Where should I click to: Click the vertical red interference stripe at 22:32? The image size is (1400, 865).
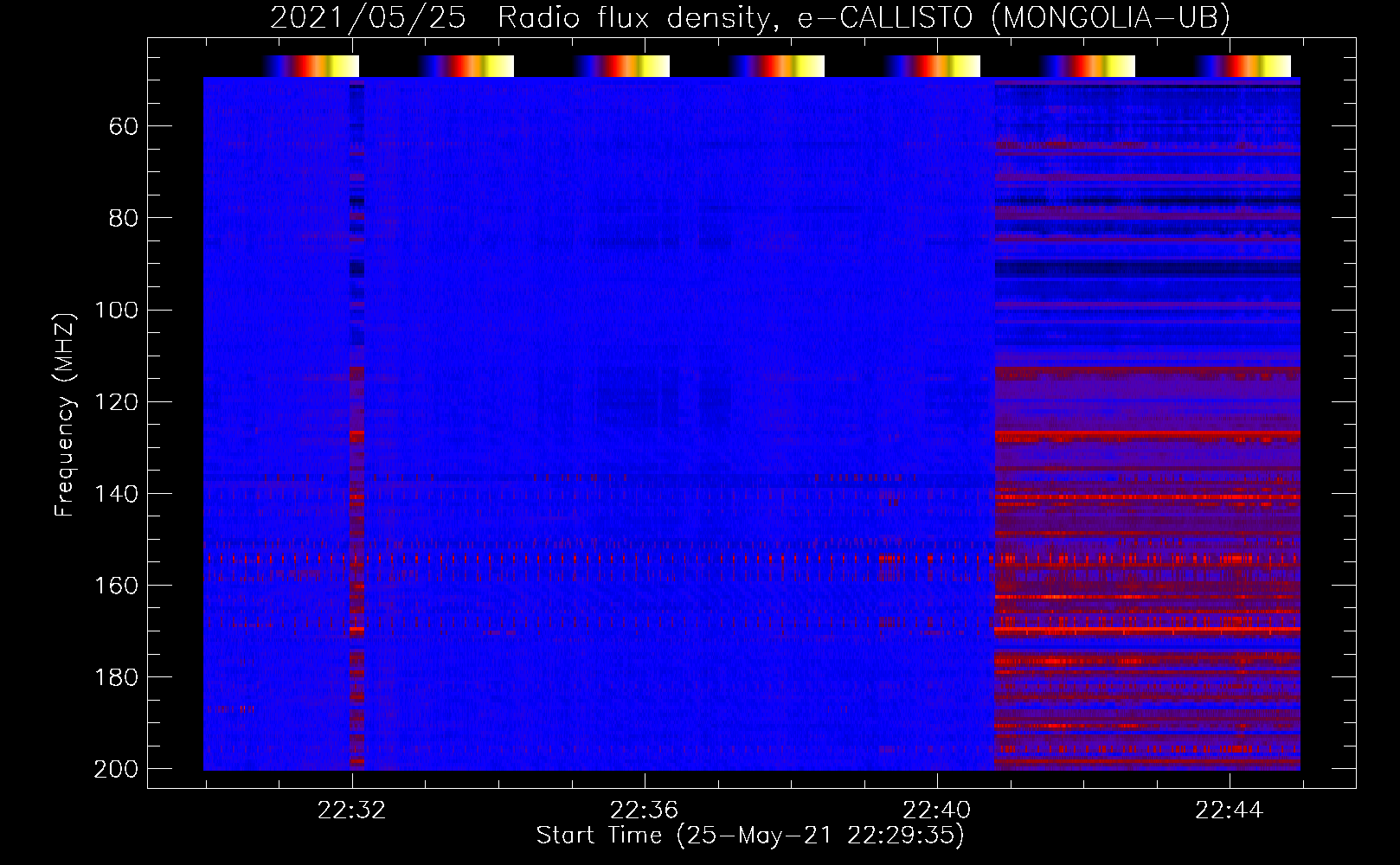coord(356,424)
